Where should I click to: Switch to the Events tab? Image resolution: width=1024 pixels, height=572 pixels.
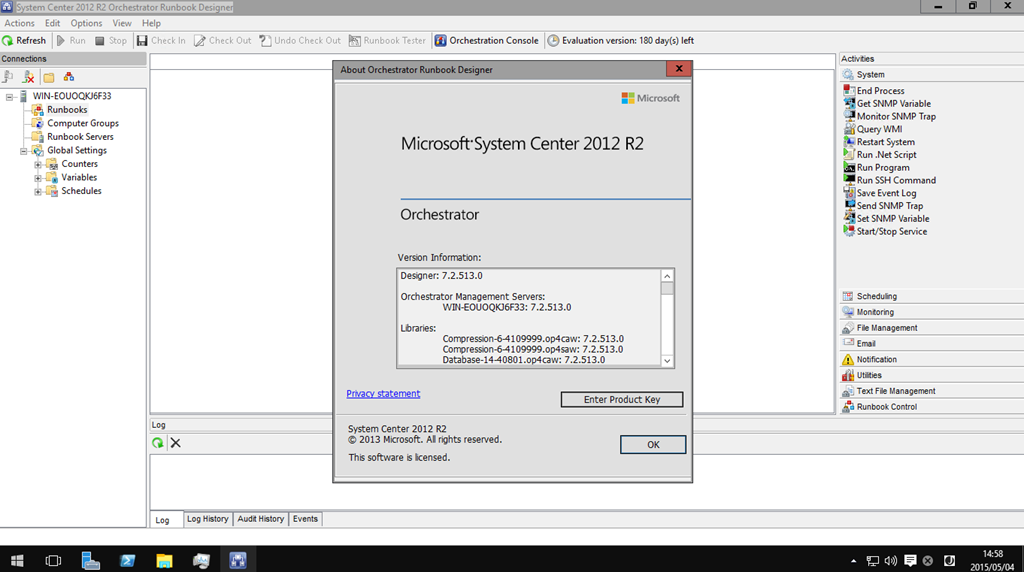tap(305, 519)
